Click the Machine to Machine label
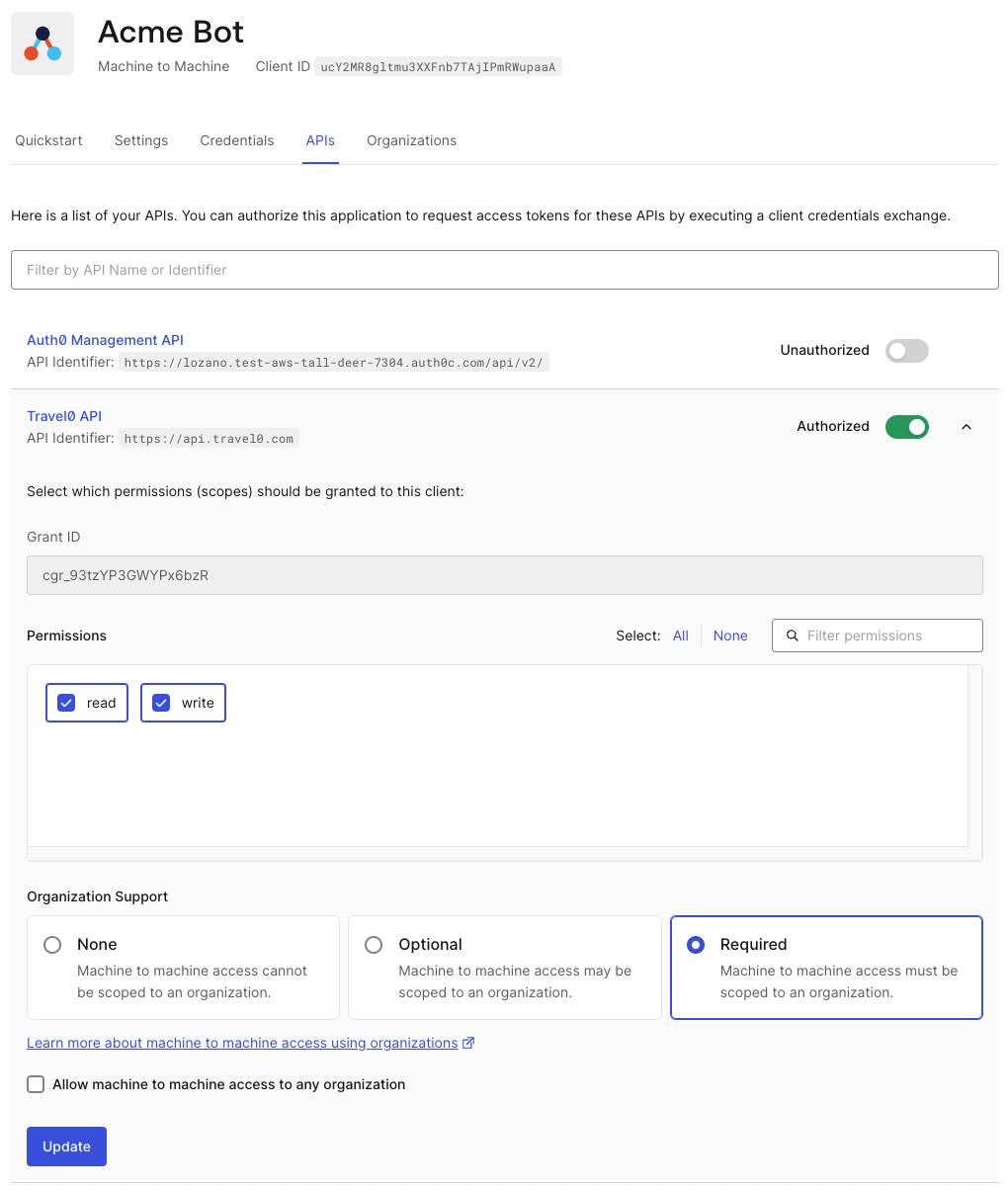 [x=164, y=66]
